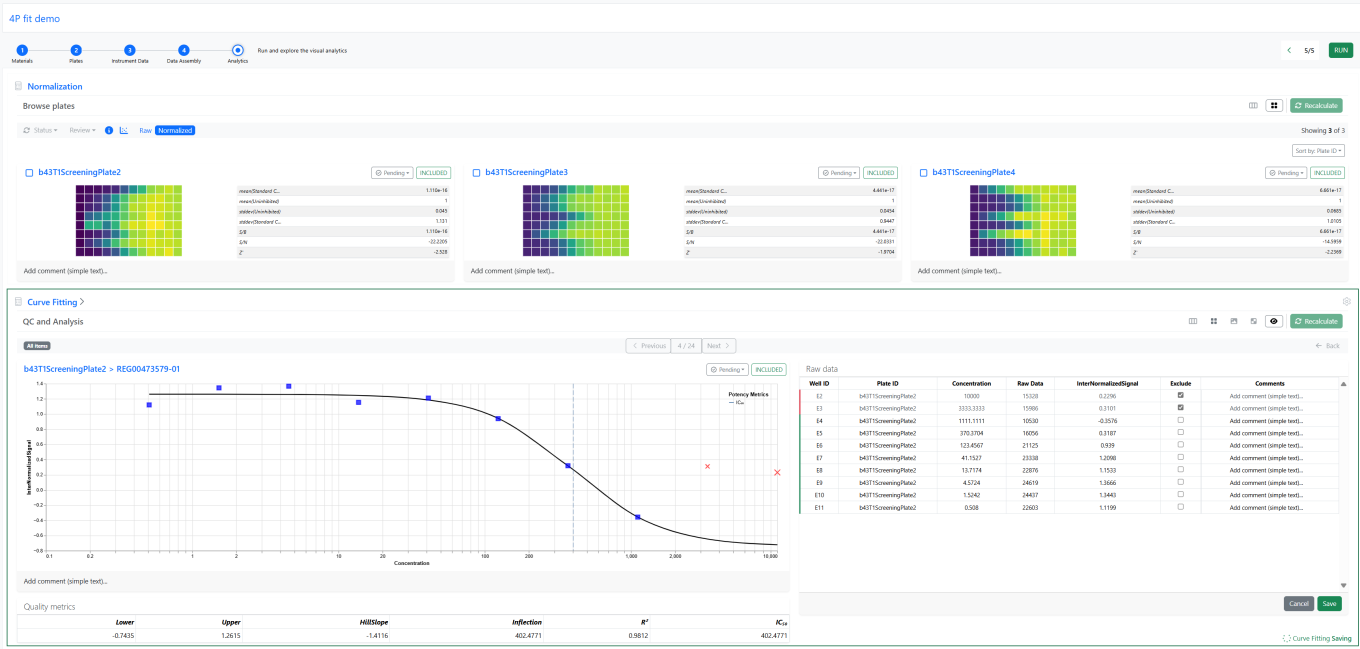Select grid view in QC and Analysis toolbar
1360x649 pixels.
(1213, 321)
